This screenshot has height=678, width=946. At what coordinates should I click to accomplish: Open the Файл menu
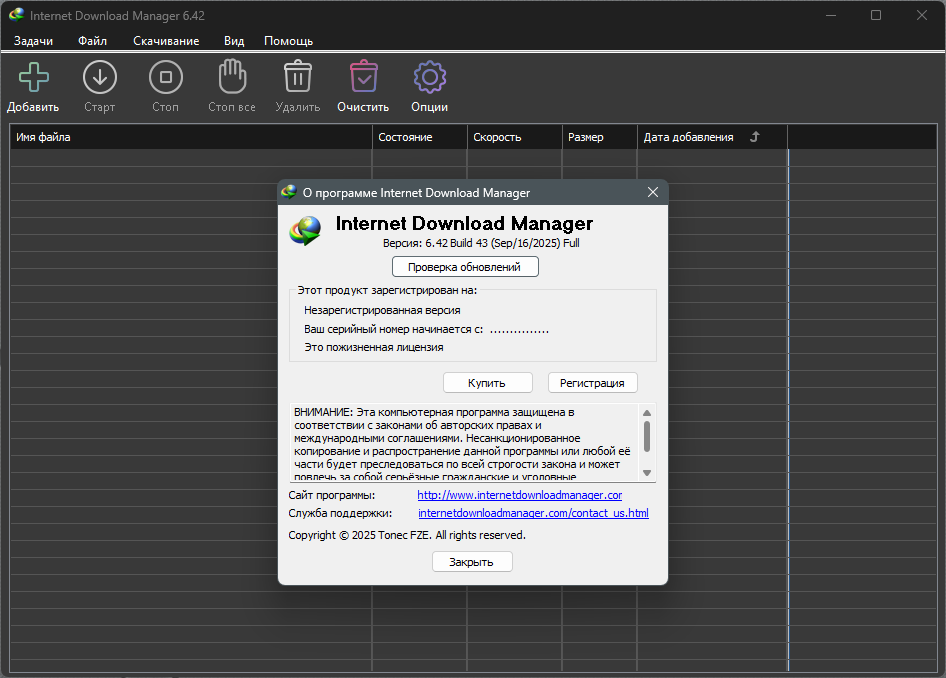[x=92, y=41]
